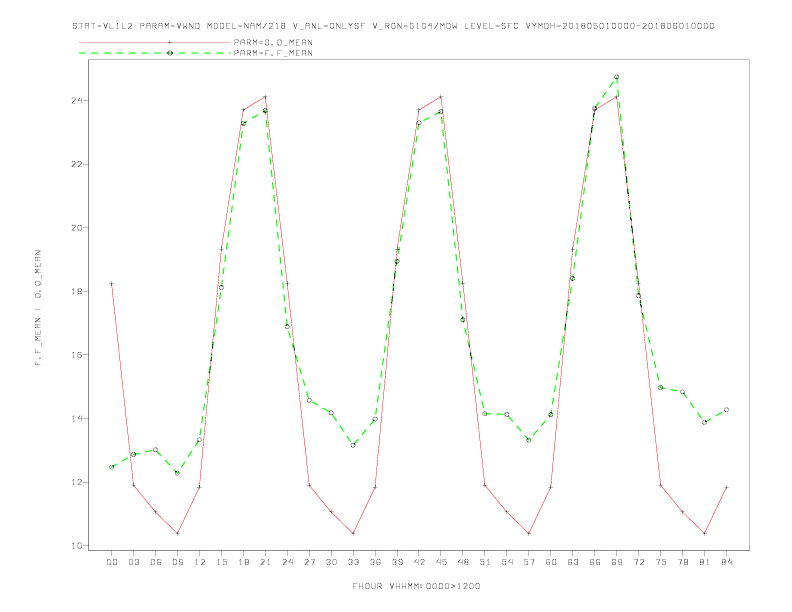The image size is (792, 612).
Task: Click the x-axis tick label 60
Action: 551,562
